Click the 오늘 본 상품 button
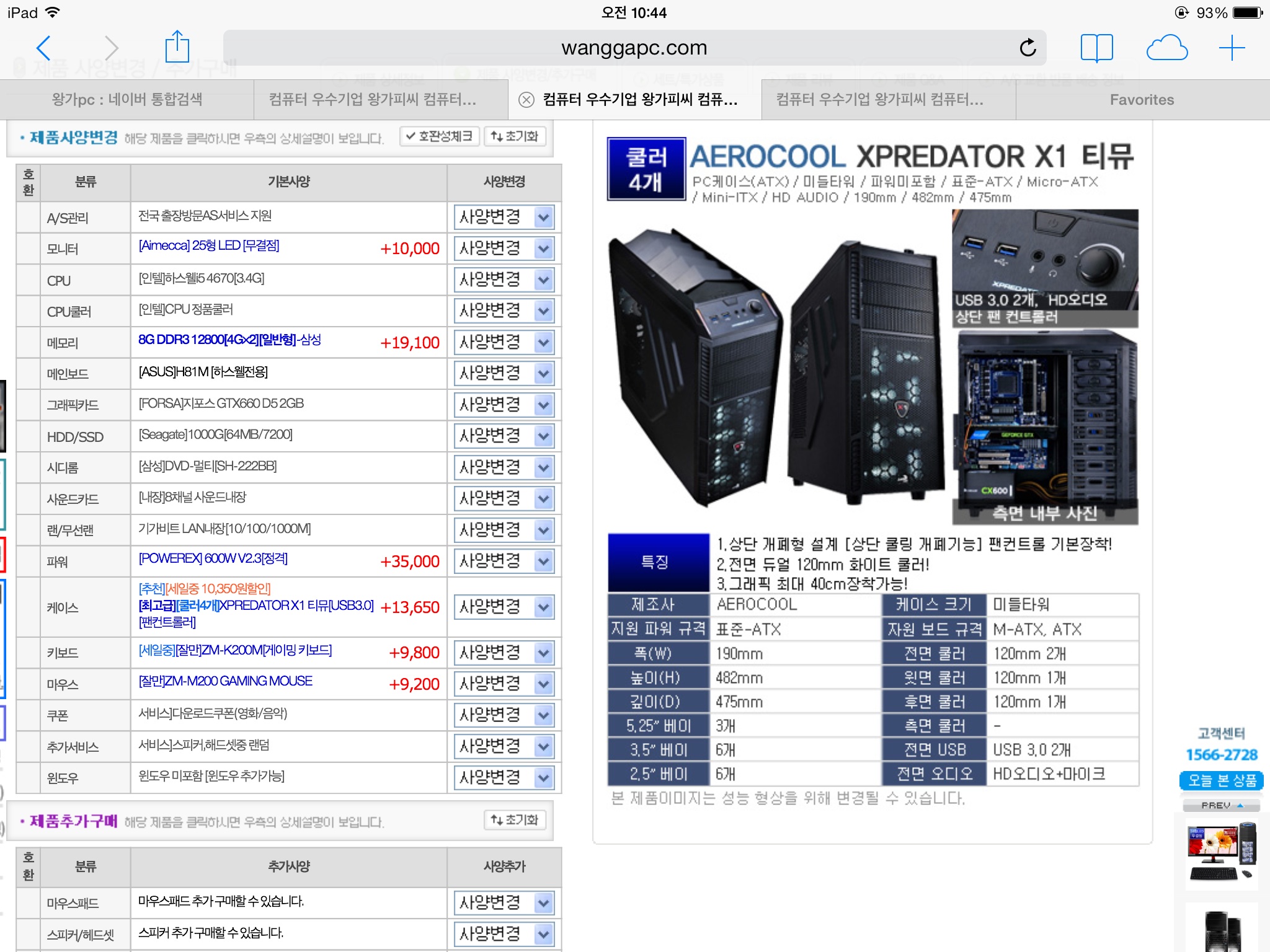Viewport: 1270px width, 952px height. click(x=1221, y=780)
